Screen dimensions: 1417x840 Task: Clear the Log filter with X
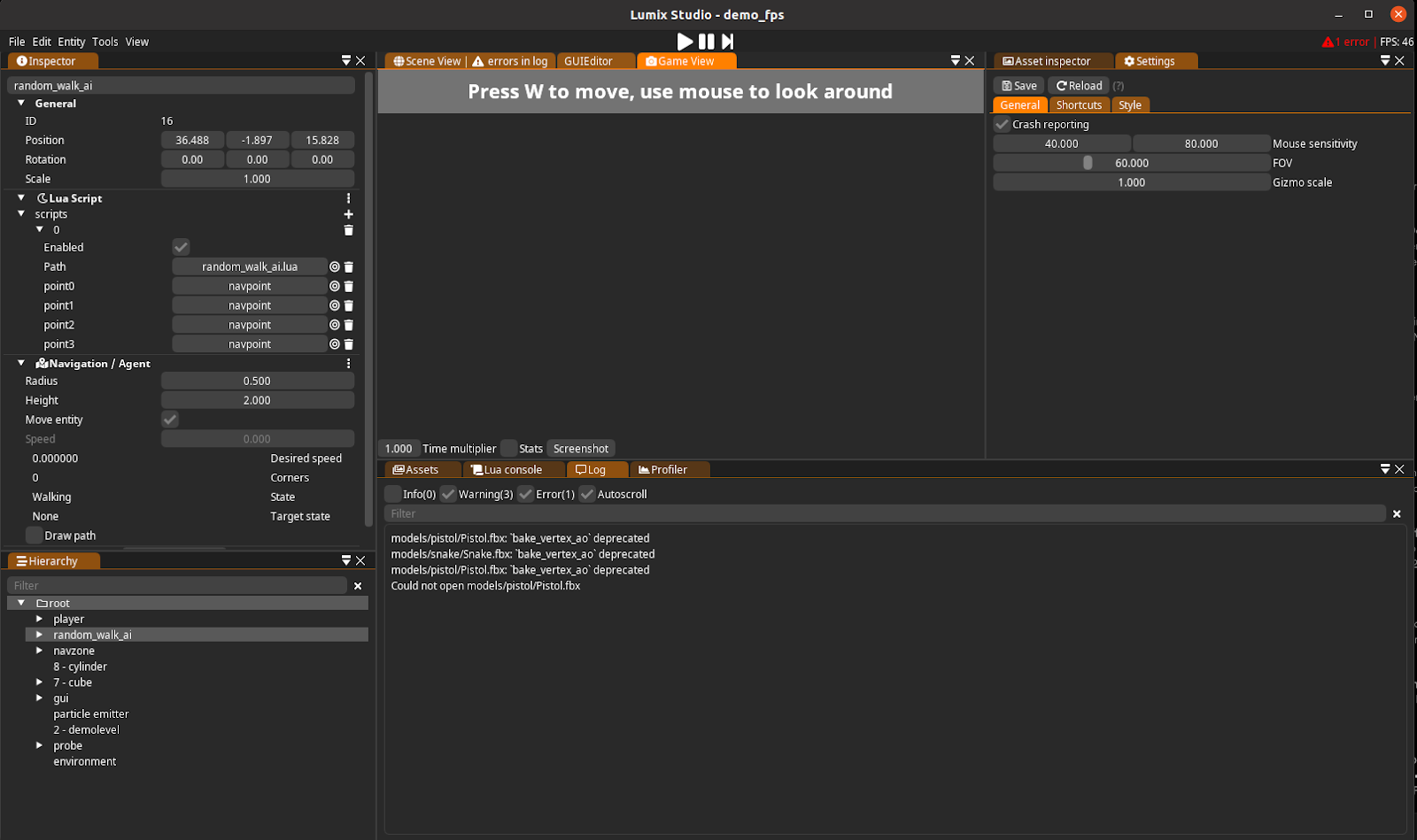coord(1397,514)
